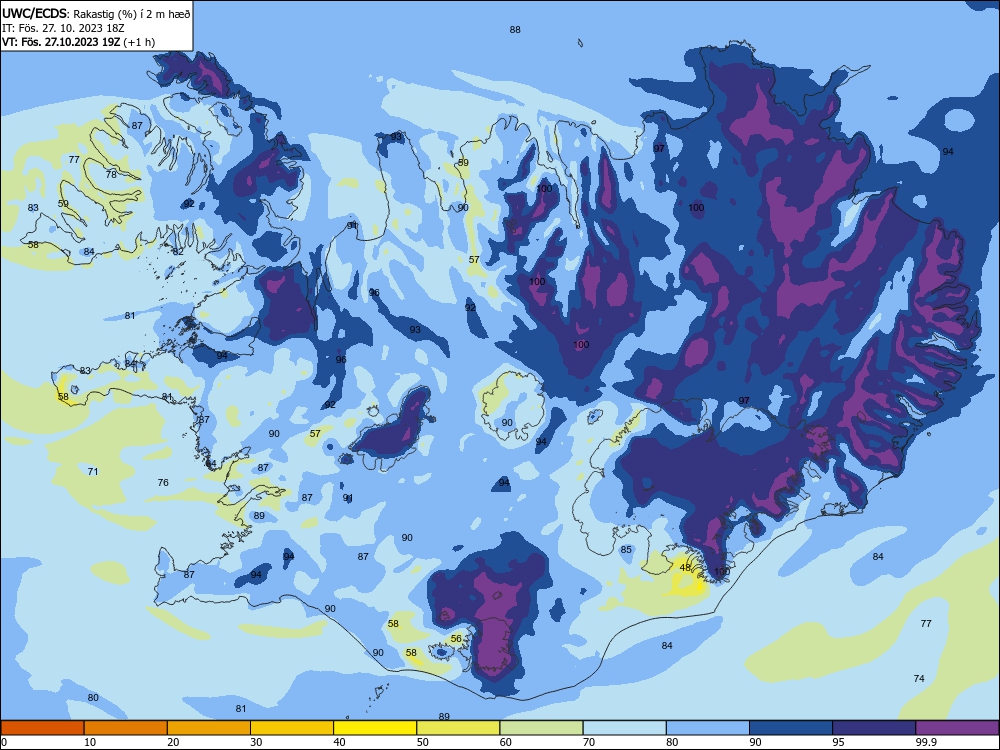Select the '30' legend scale label

click(256, 742)
